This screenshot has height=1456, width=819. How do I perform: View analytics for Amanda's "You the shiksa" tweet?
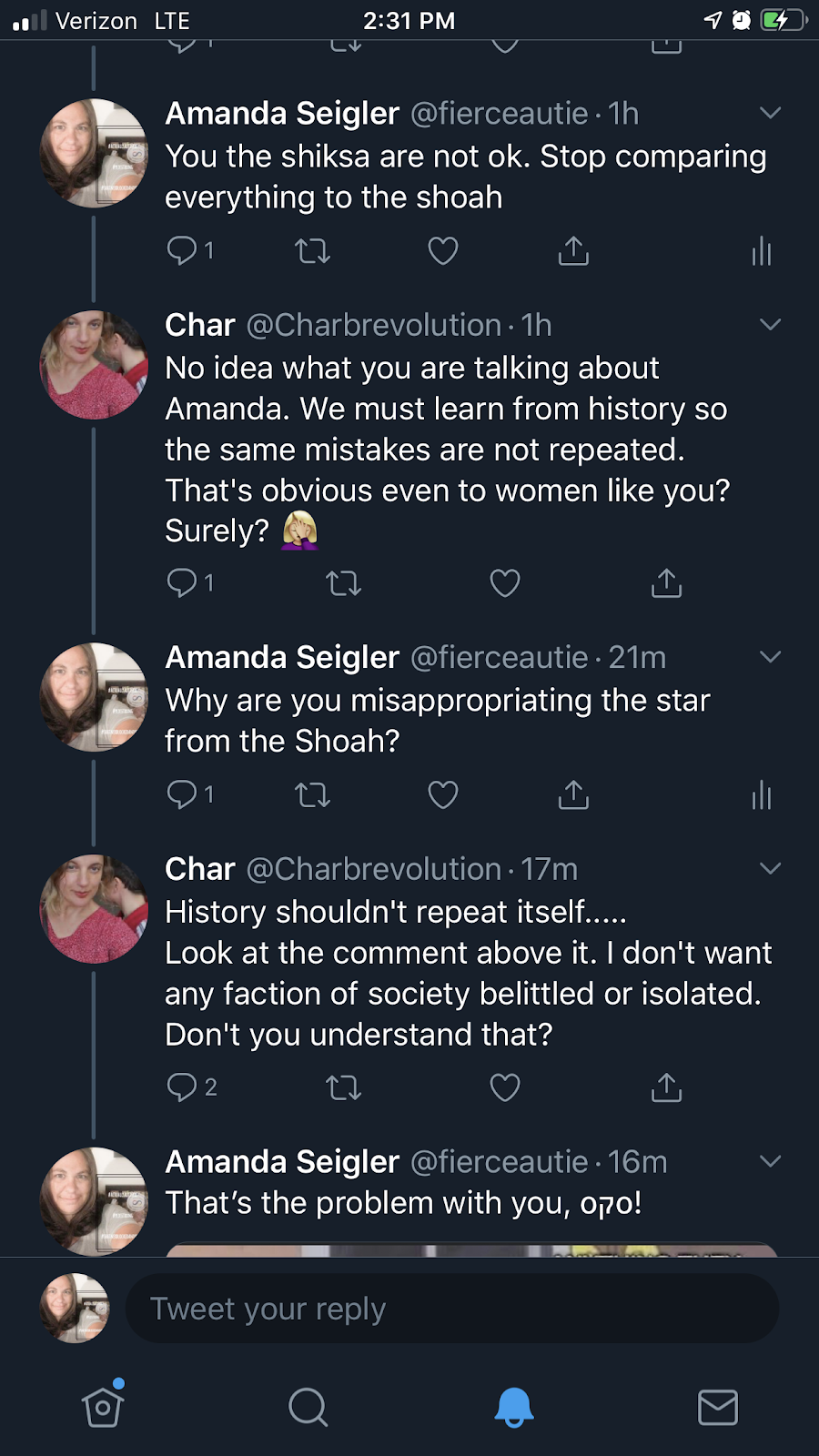762,251
